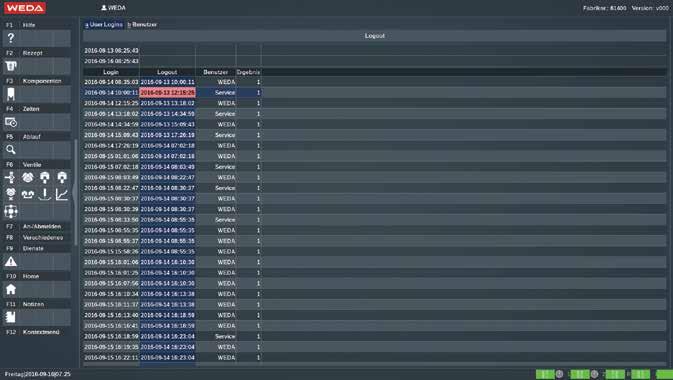Click the help question mark icon

(x=11, y=38)
